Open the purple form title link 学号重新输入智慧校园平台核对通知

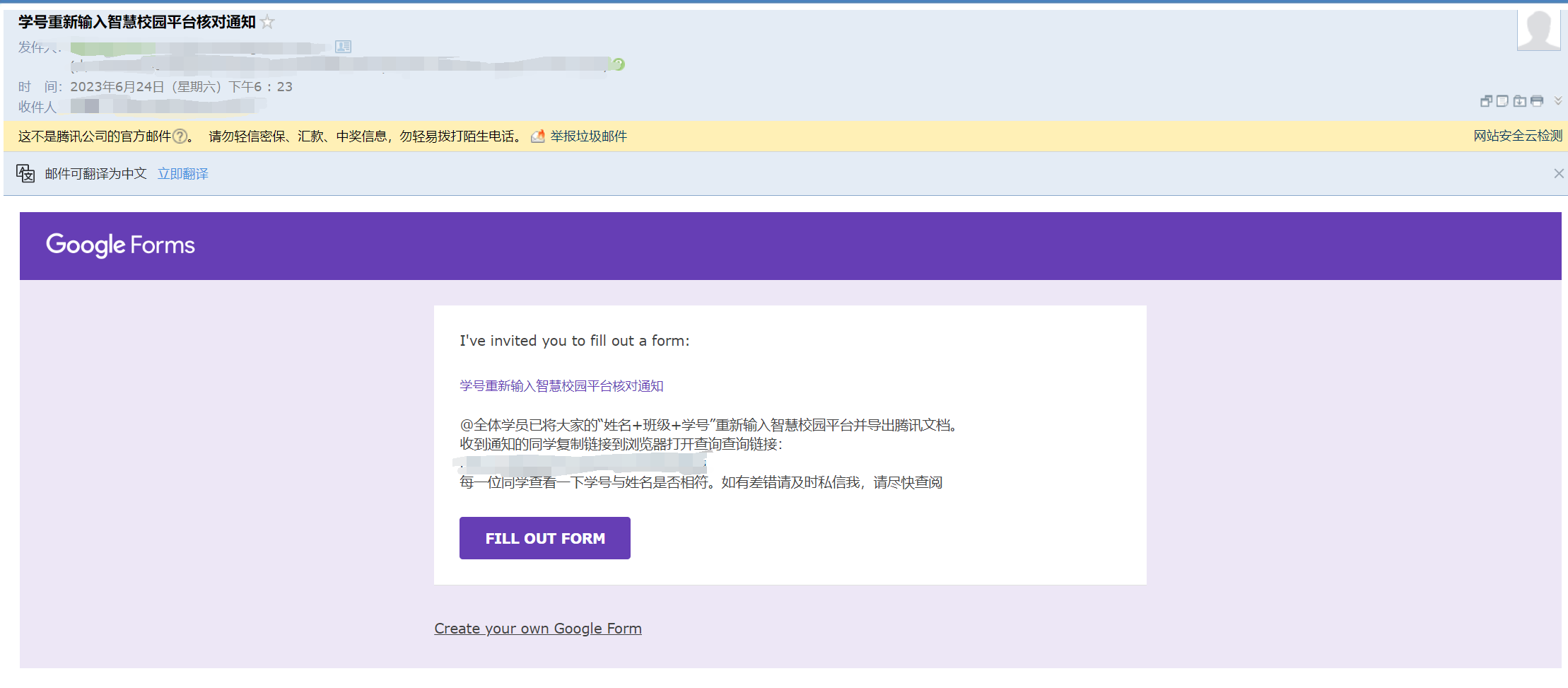pyautogui.click(x=561, y=386)
